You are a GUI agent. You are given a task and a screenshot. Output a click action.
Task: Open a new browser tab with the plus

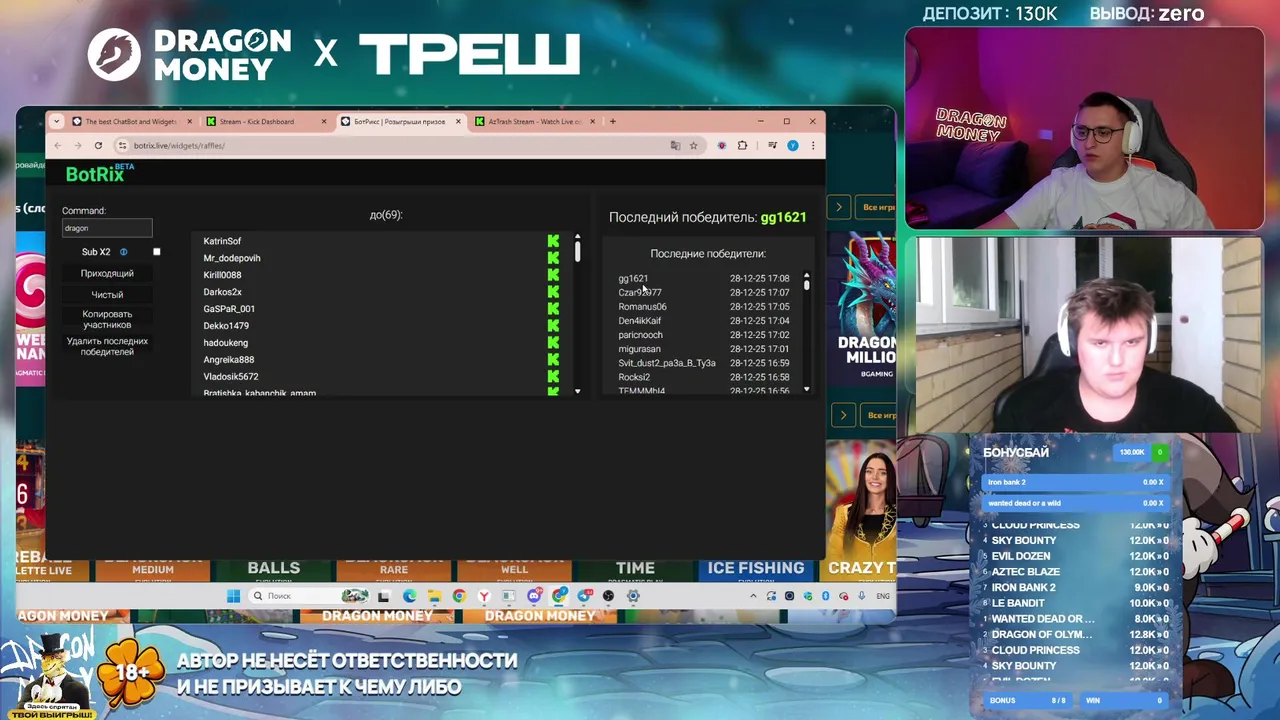[613, 121]
